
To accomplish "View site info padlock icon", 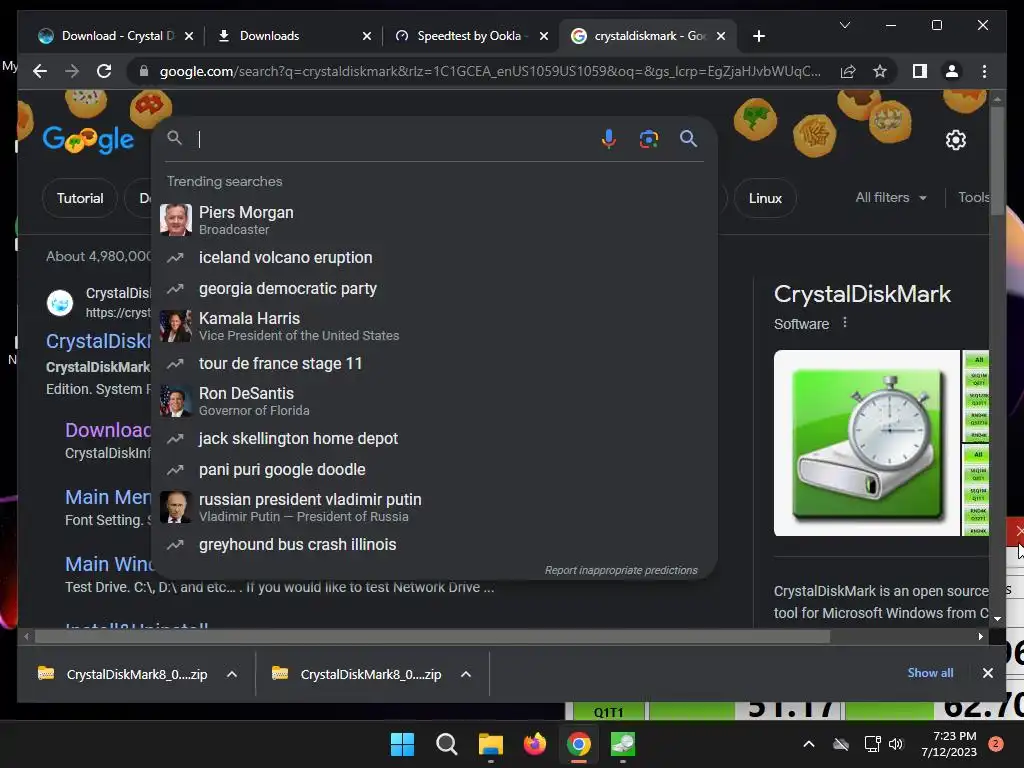I will coord(144,71).
